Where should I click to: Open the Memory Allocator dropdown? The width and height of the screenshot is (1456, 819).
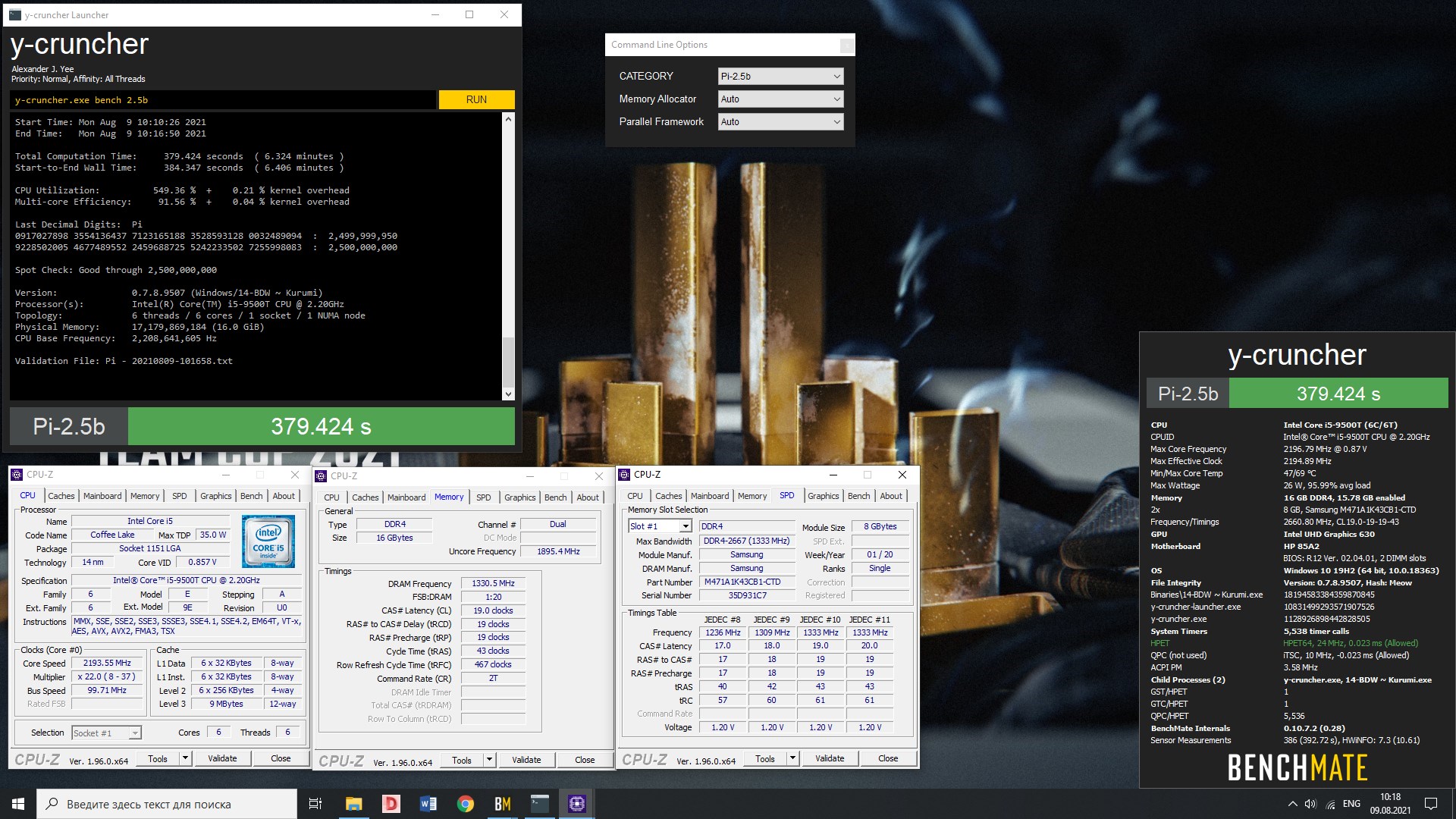[x=780, y=99]
